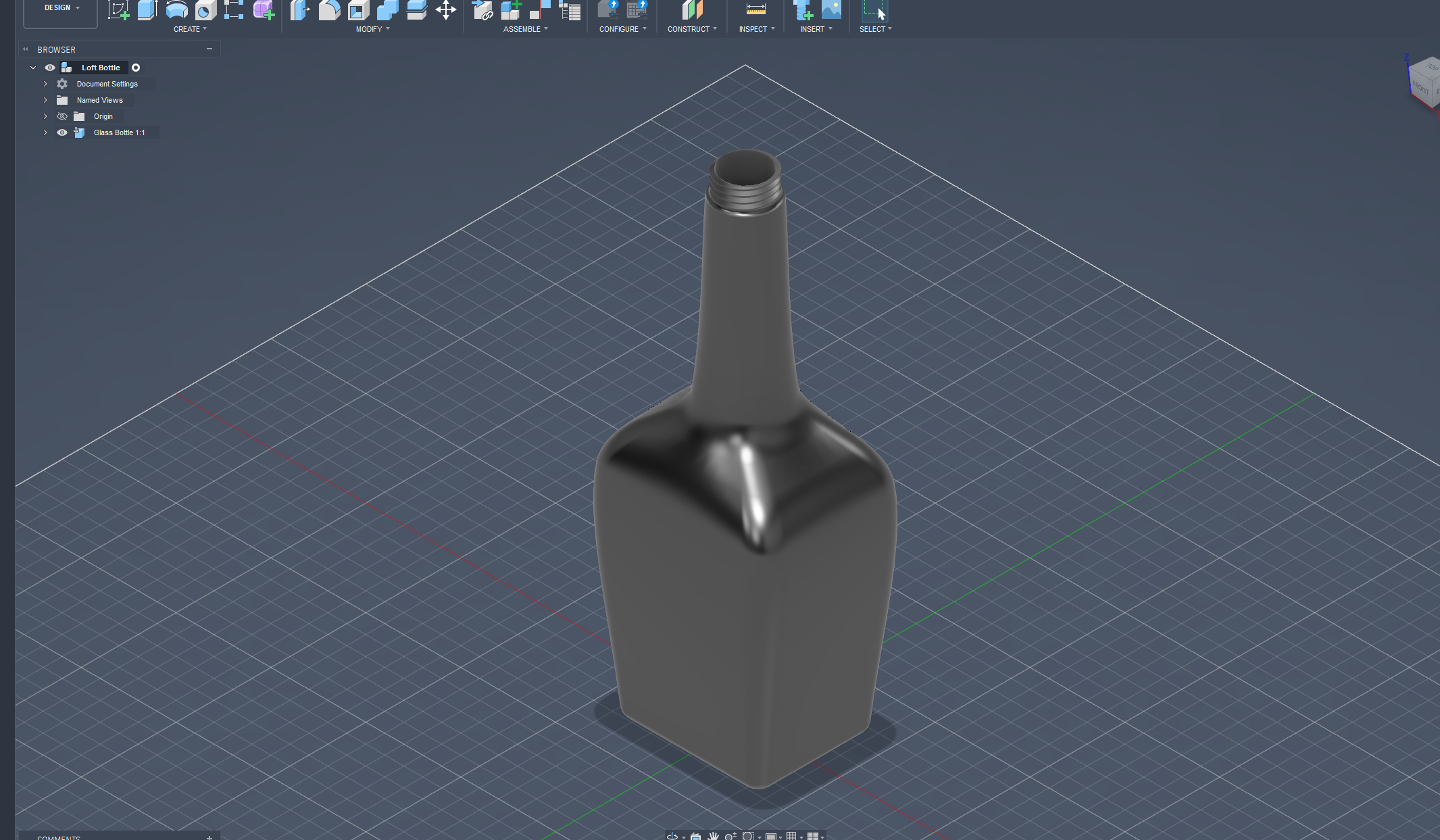Show the Origin folder contents
Screen dimensions: 1440x840
tap(45, 116)
